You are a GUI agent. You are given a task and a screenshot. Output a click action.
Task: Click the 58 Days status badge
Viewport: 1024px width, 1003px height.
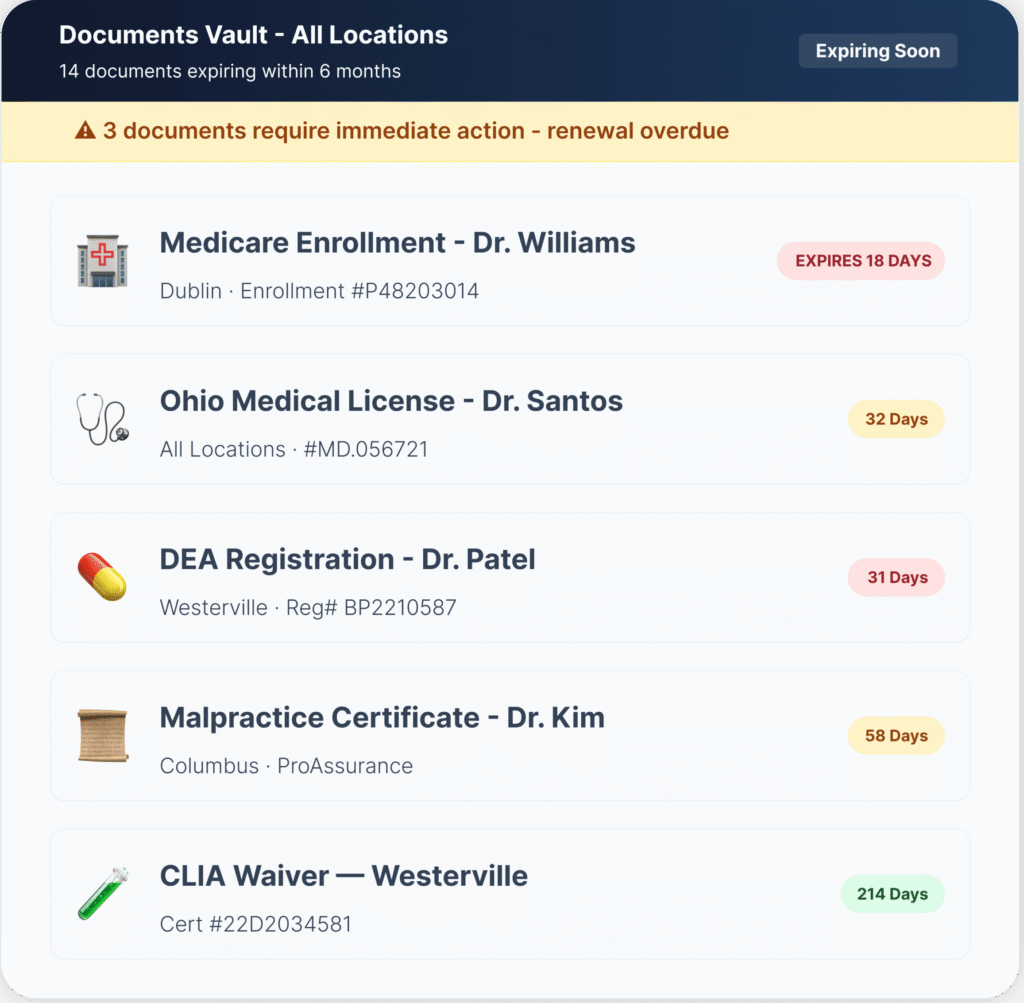[896, 736]
